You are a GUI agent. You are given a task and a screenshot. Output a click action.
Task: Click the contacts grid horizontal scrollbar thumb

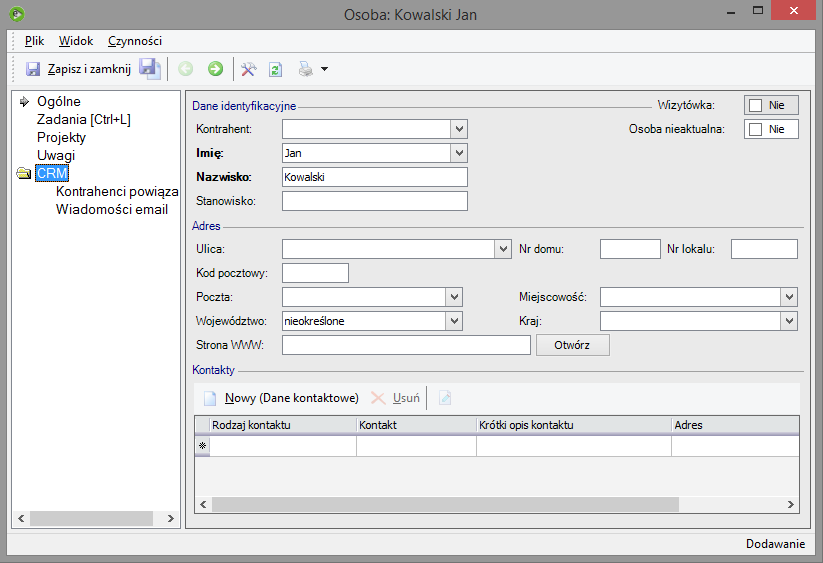[445, 505]
